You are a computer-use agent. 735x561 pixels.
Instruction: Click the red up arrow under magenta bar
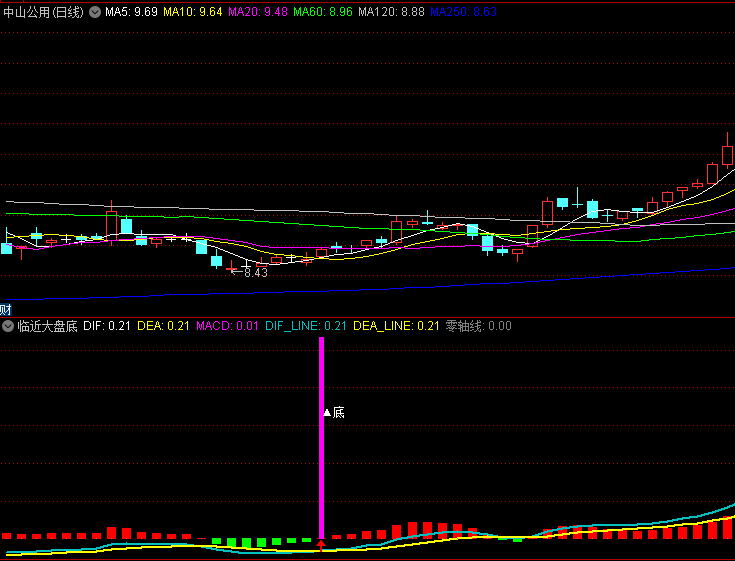pyautogui.click(x=321, y=545)
